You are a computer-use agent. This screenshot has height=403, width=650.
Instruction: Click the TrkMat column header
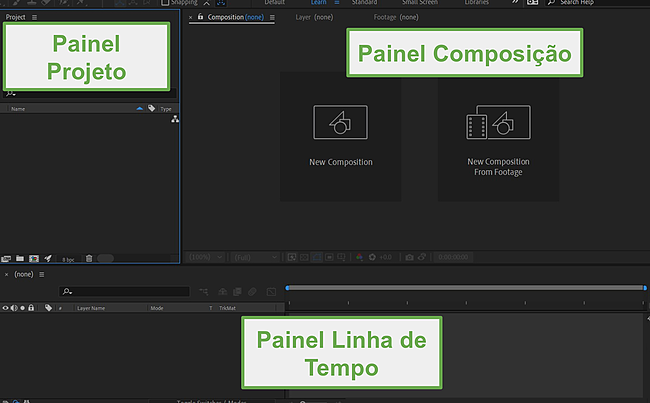click(x=227, y=308)
